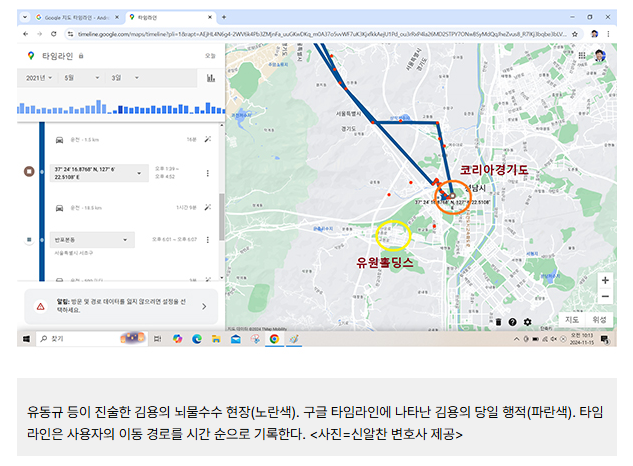Close the 타임라인 tab

click(210, 17)
